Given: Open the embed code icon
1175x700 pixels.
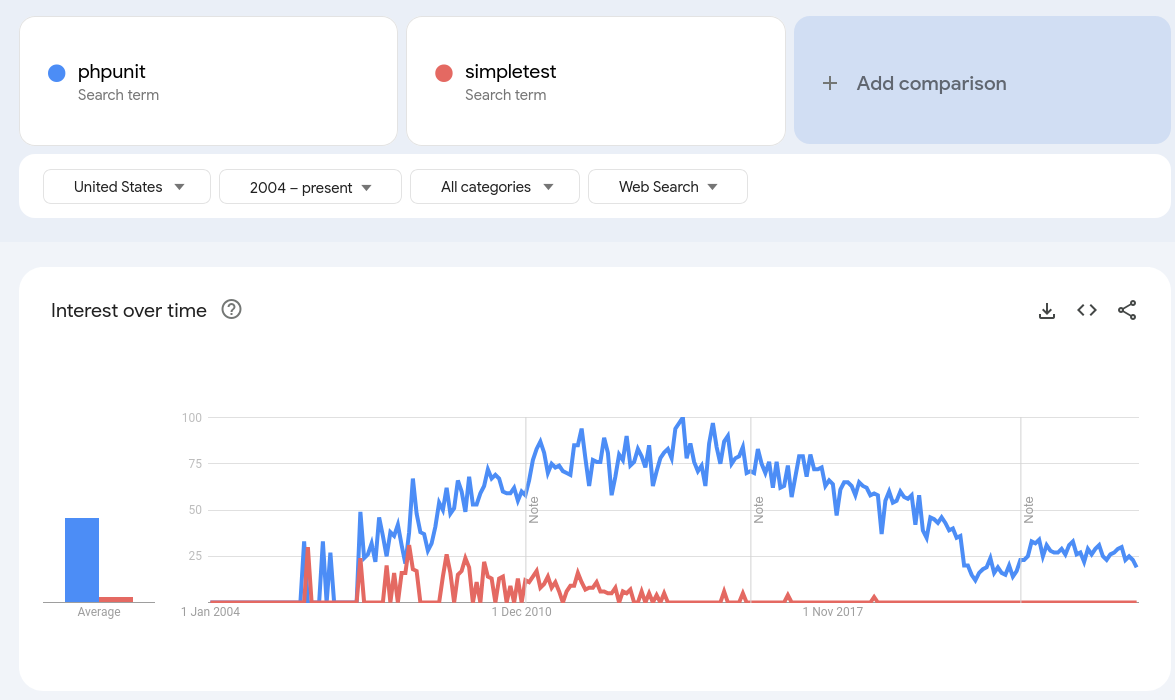Looking at the screenshot, I should 1087,311.
